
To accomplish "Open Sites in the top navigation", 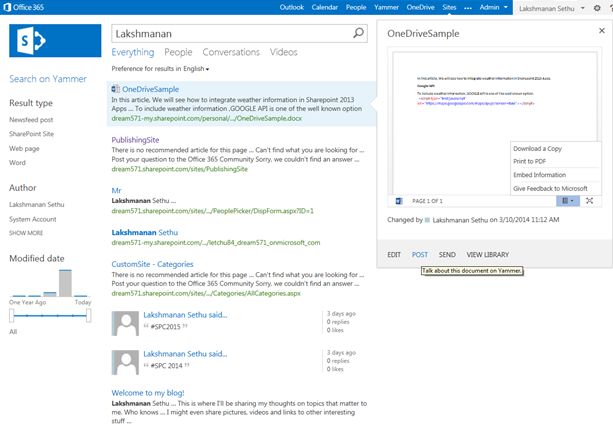I will click(449, 7).
